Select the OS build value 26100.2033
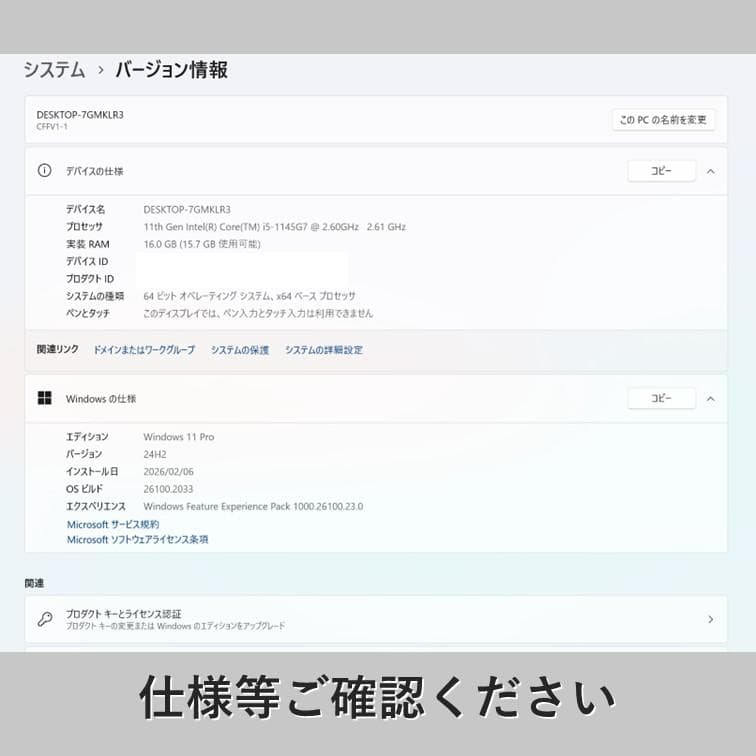 (168, 489)
